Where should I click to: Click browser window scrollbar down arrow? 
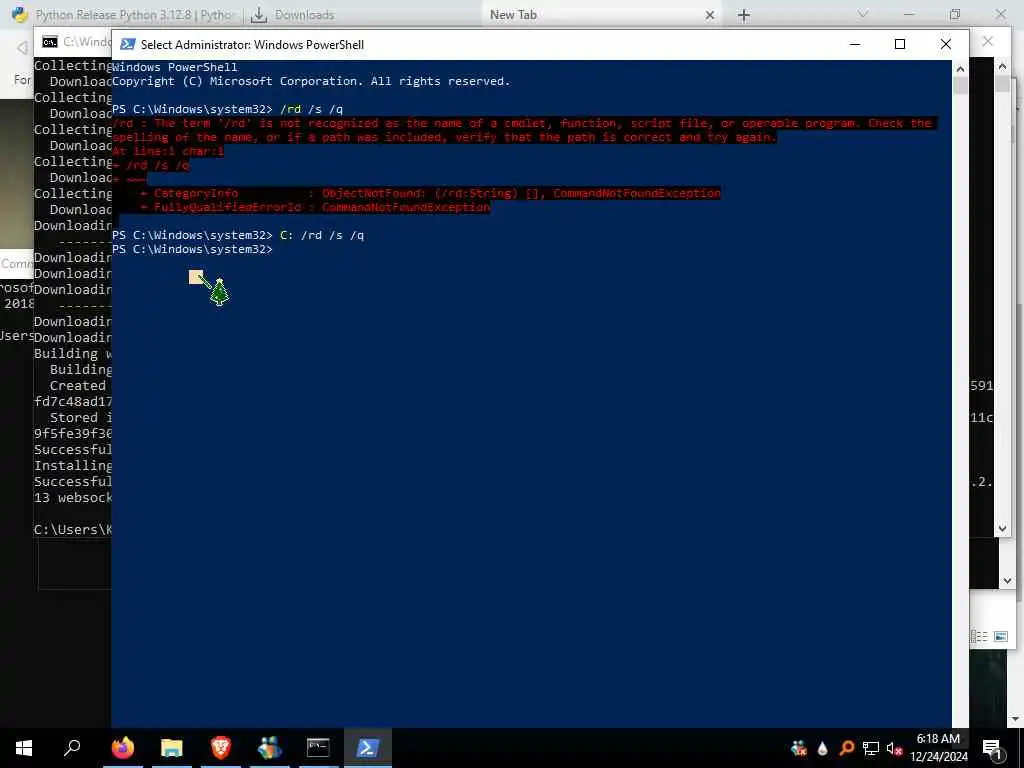[1016, 719]
